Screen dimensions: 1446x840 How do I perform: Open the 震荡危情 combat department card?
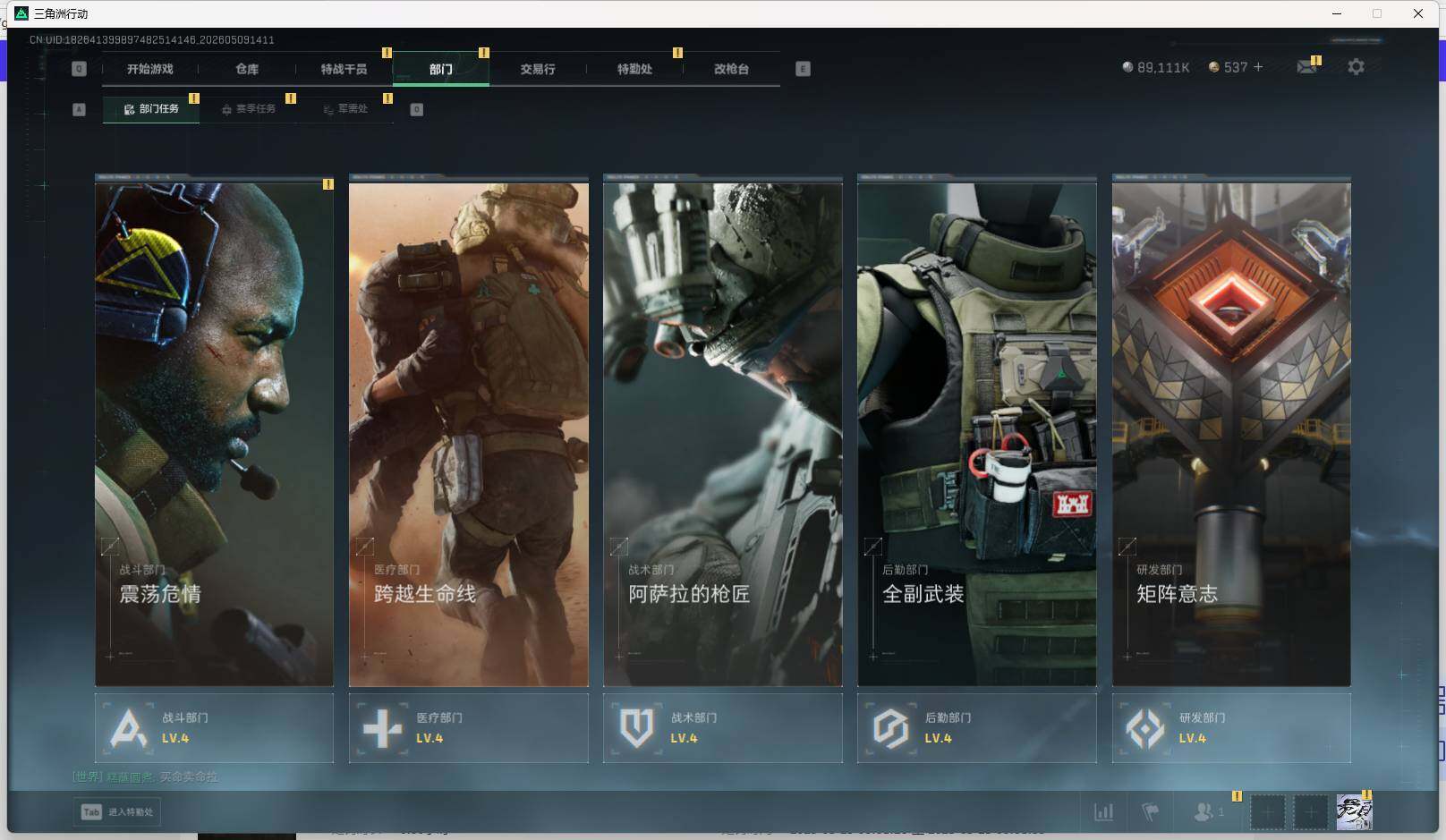point(214,434)
